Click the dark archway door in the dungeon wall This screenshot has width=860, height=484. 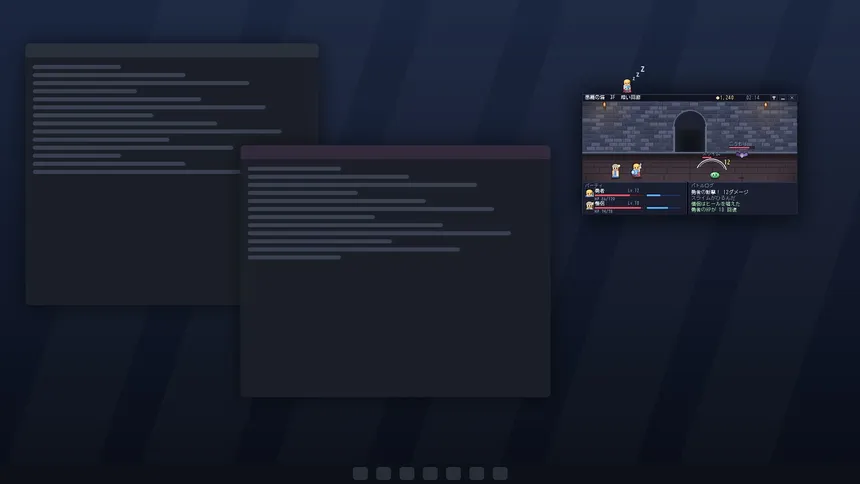[x=690, y=131]
